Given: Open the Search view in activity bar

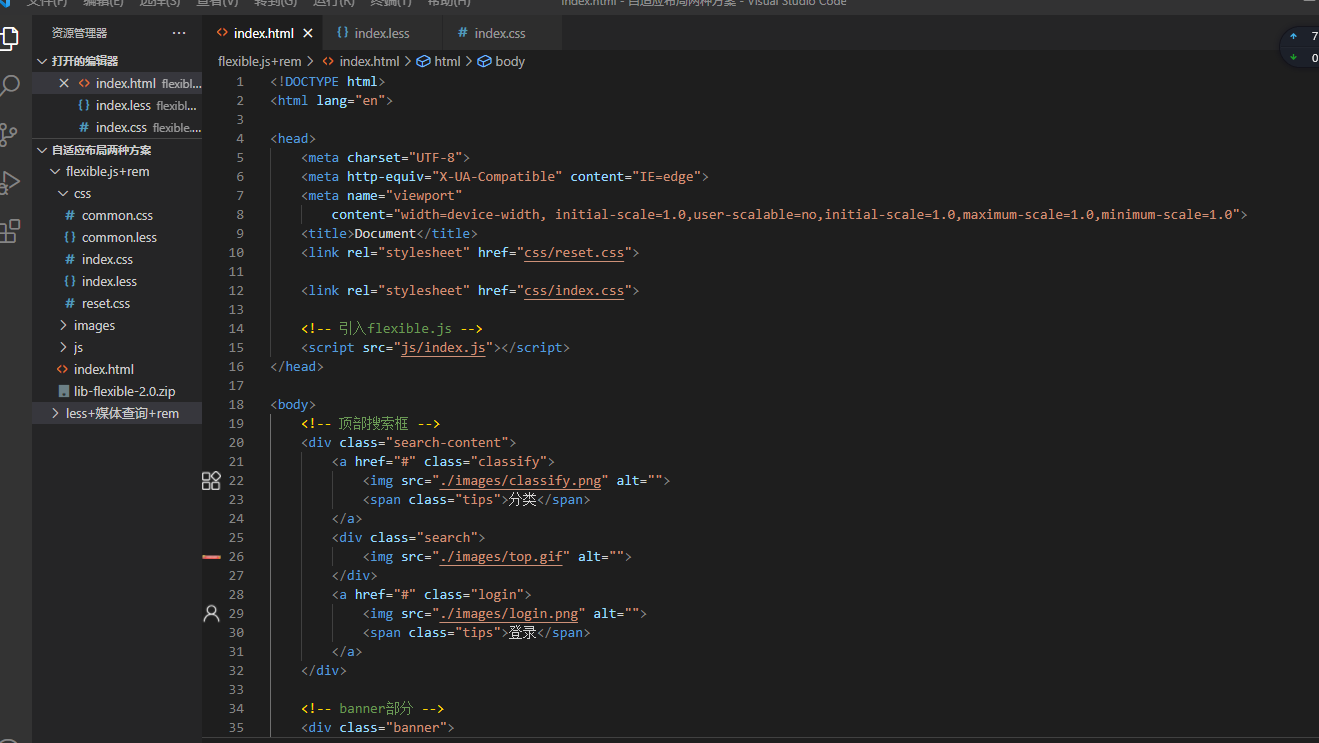Looking at the screenshot, I should pos(9,85).
